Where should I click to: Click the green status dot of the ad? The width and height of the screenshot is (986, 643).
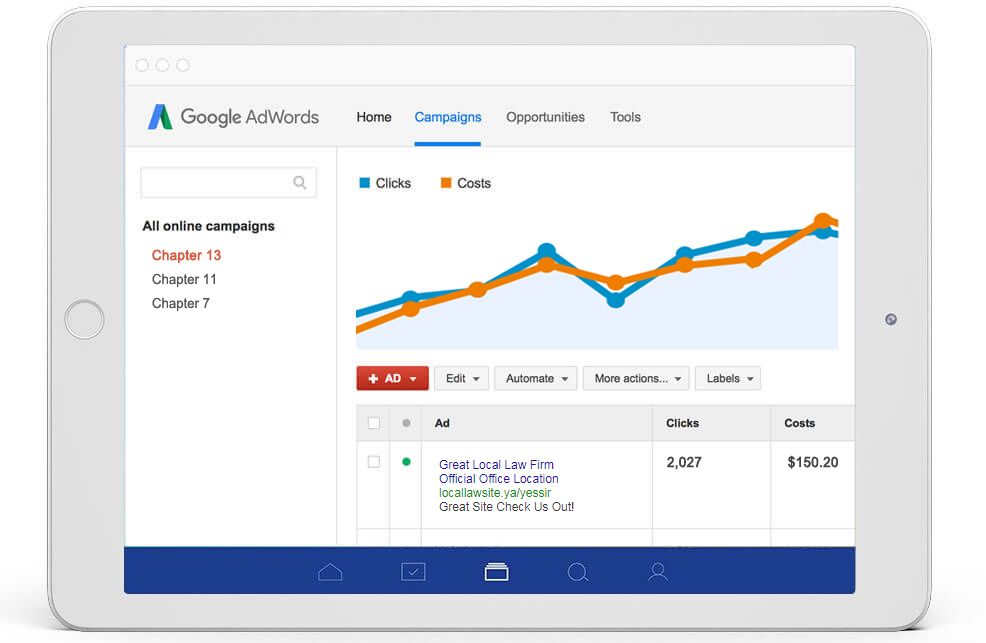[x=406, y=462]
